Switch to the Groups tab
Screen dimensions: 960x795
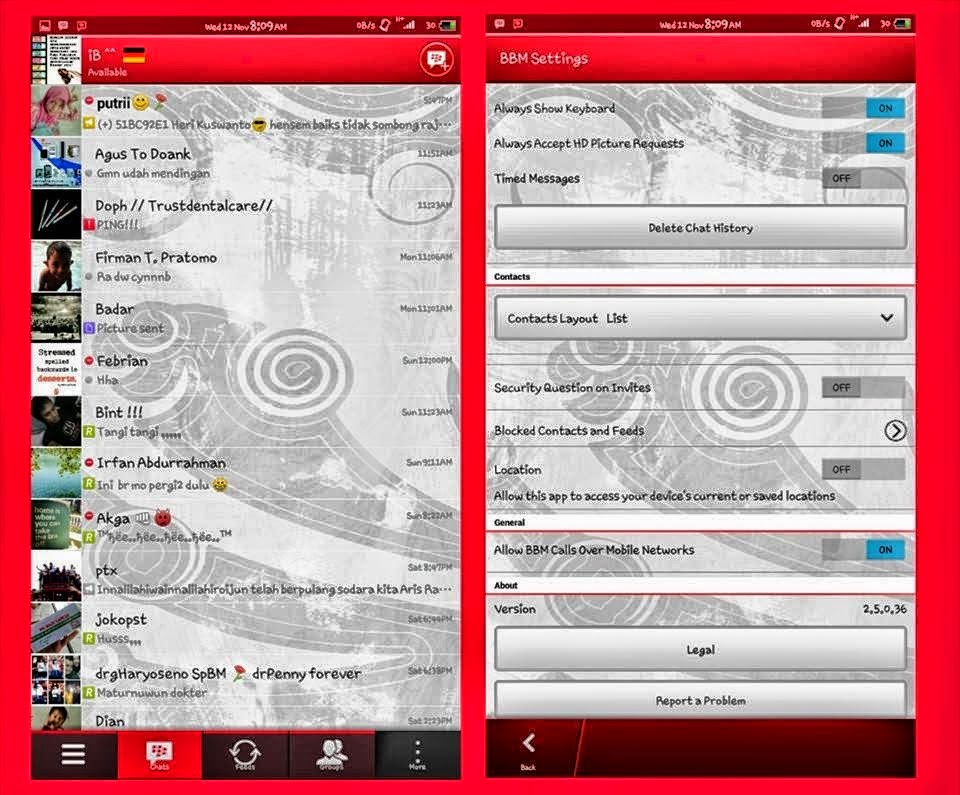point(331,755)
